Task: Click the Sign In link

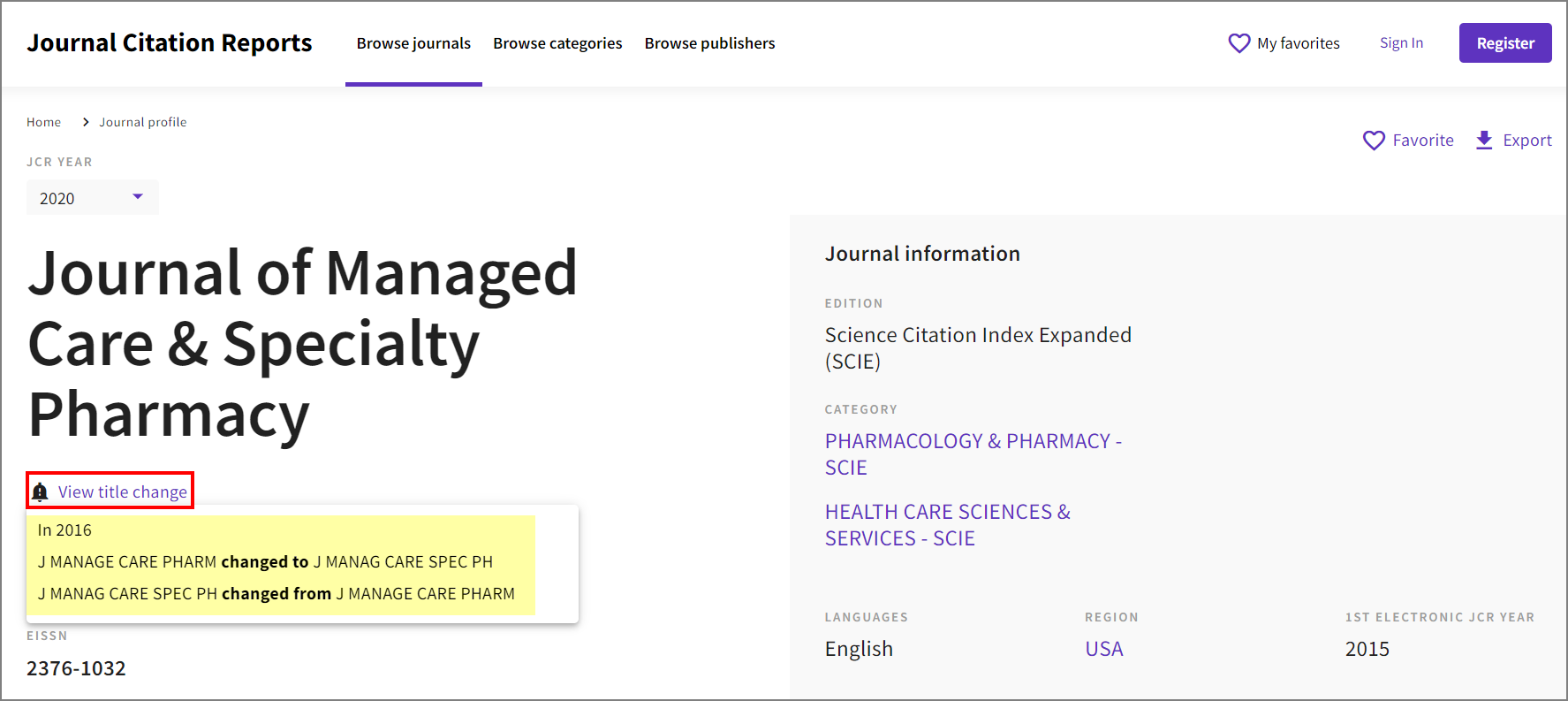Action: pos(1401,43)
